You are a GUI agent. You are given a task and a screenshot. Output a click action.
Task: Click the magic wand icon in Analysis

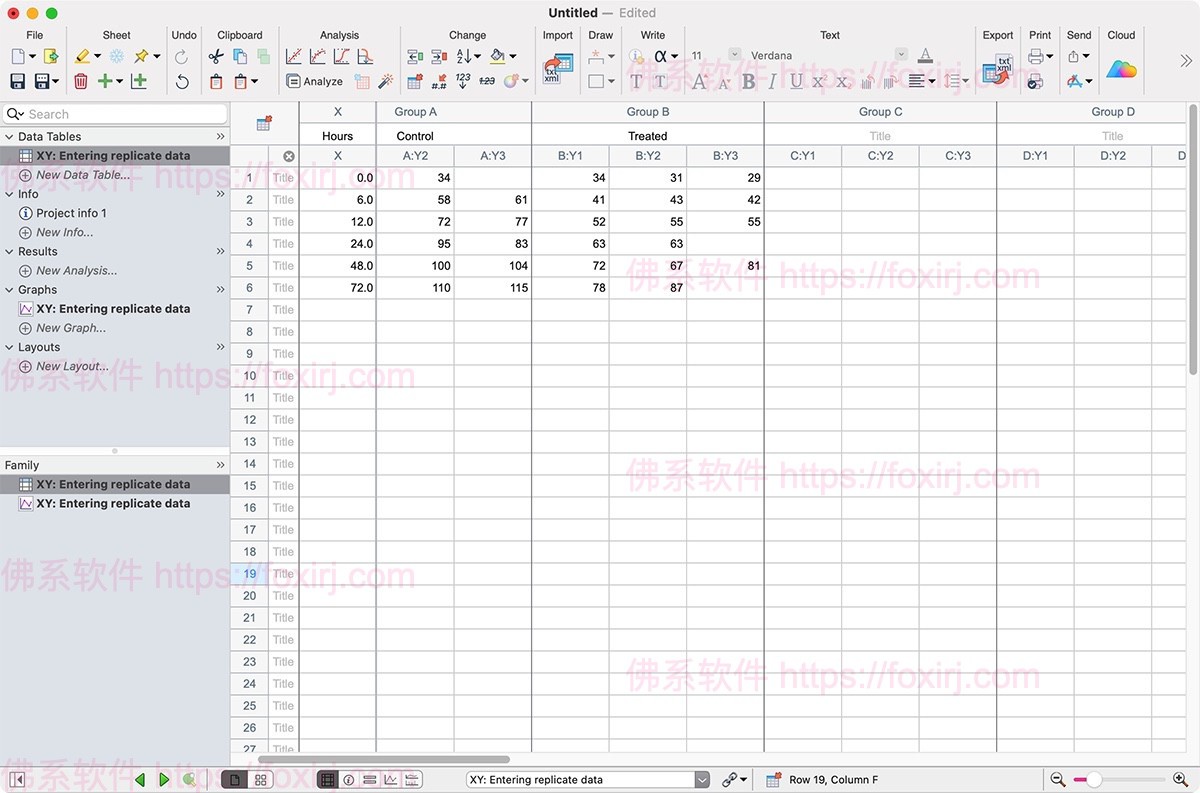pyautogui.click(x=385, y=82)
